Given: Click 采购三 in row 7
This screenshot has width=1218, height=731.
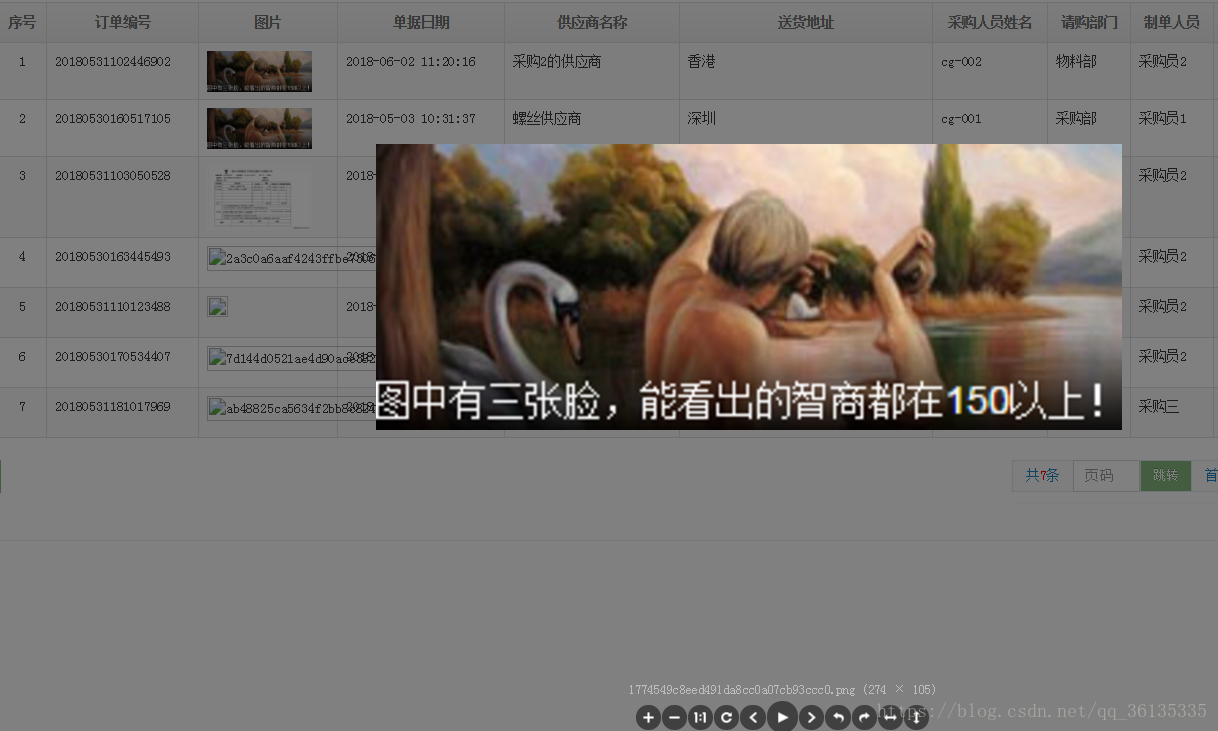Looking at the screenshot, I should [x=1159, y=407].
